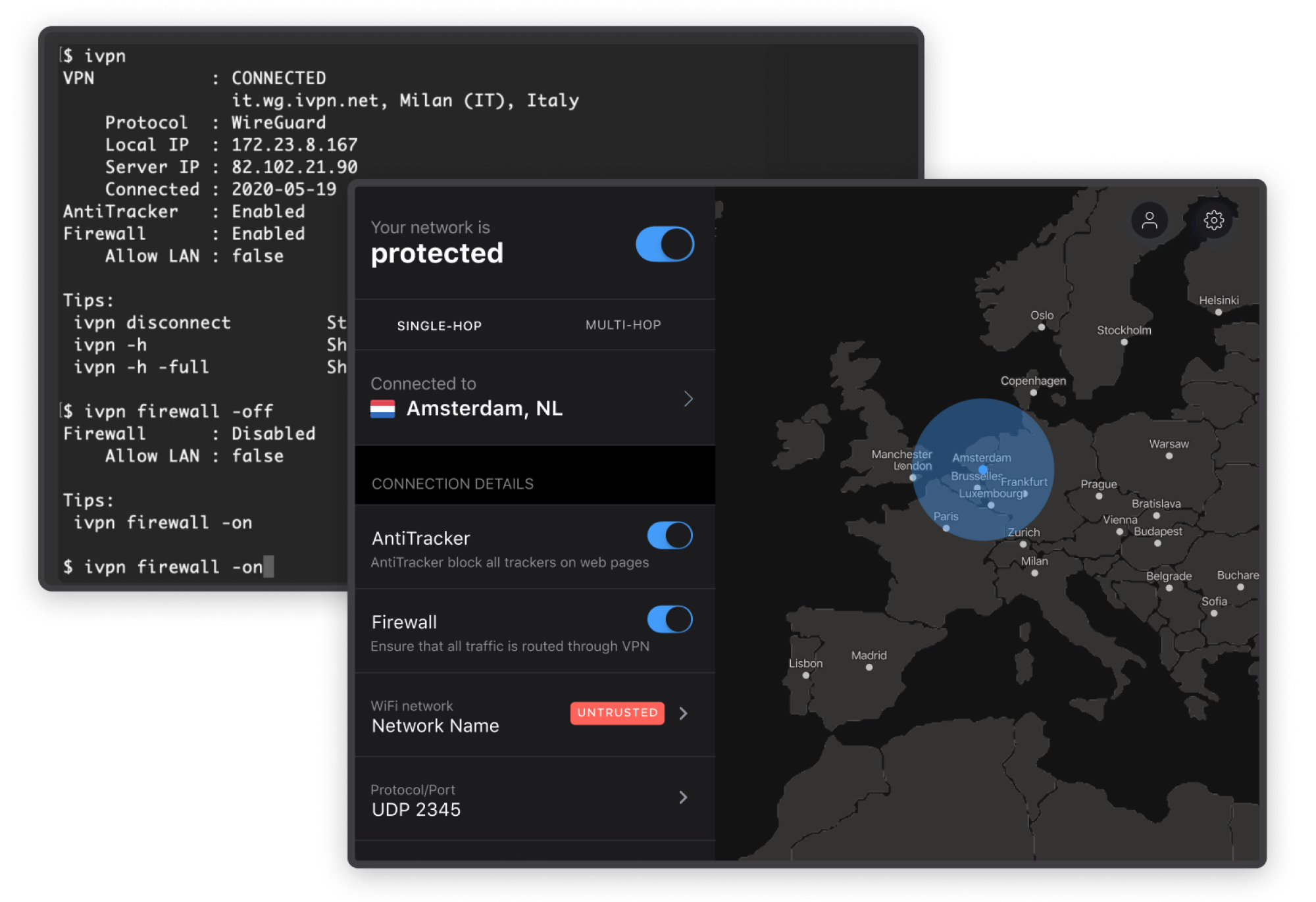Image resolution: width=1316 pixels, height=902 pixels.
Task: Click WireGuard protocol value in terminal
Action: coord(278,123)
